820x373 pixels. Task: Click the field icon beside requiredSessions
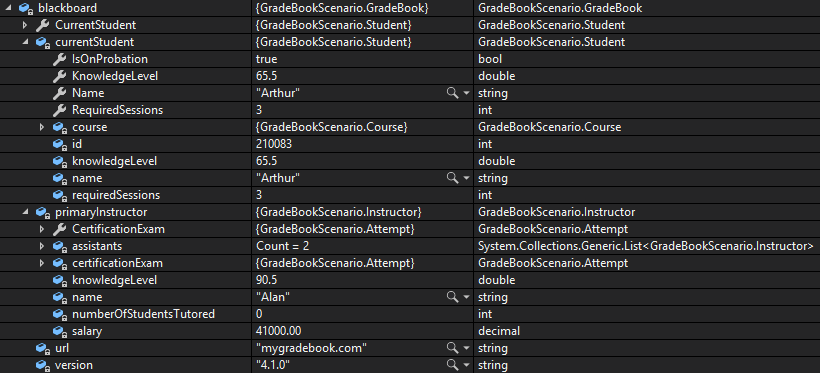(x=60, y=196)
